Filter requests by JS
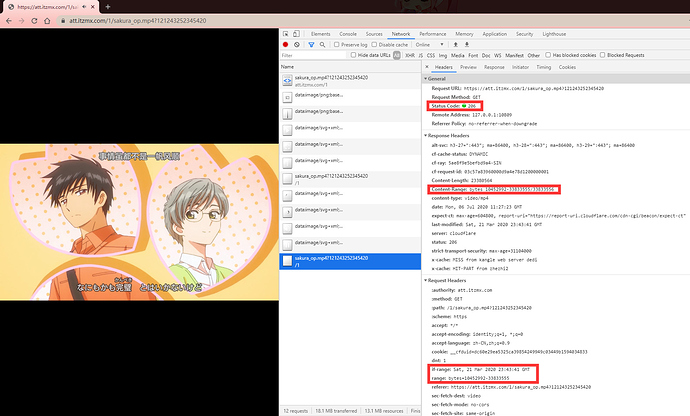Image resolution: width=690 pixels, height=416 pixels. [x=421, y=55]
